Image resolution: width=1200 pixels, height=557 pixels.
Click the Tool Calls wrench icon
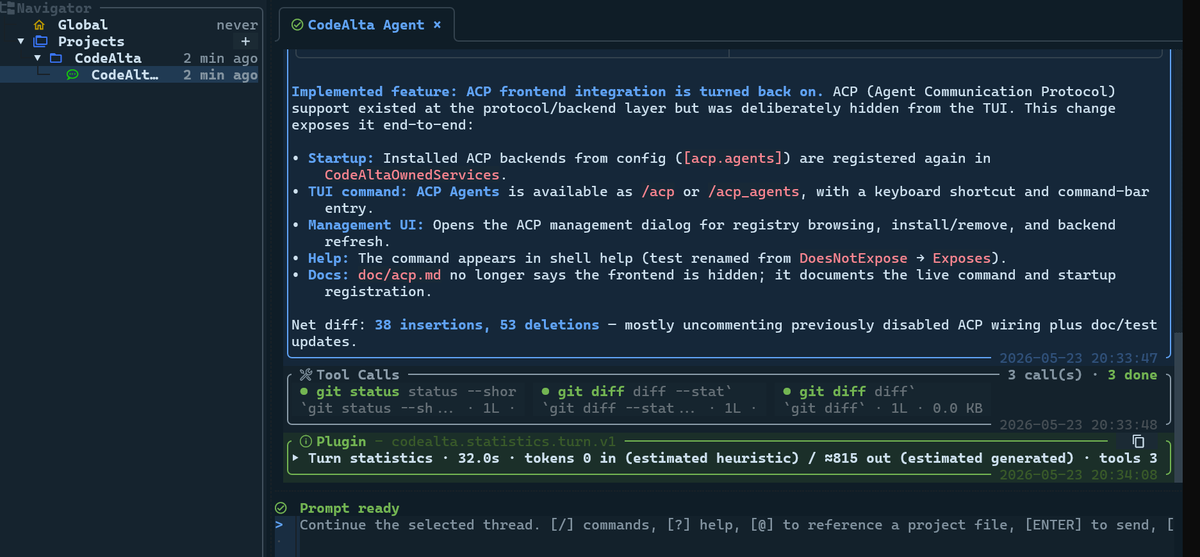point(306,375)
